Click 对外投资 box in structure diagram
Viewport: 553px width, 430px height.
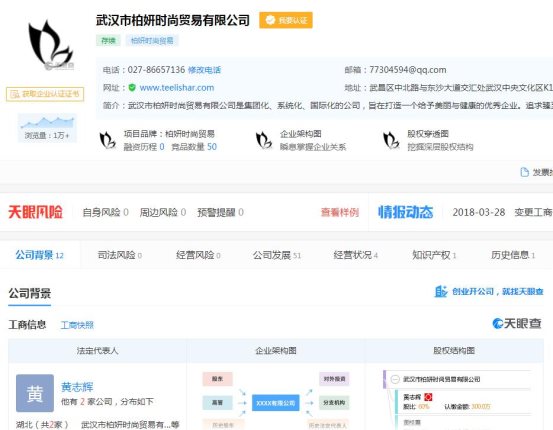click(x=334, y=379)
